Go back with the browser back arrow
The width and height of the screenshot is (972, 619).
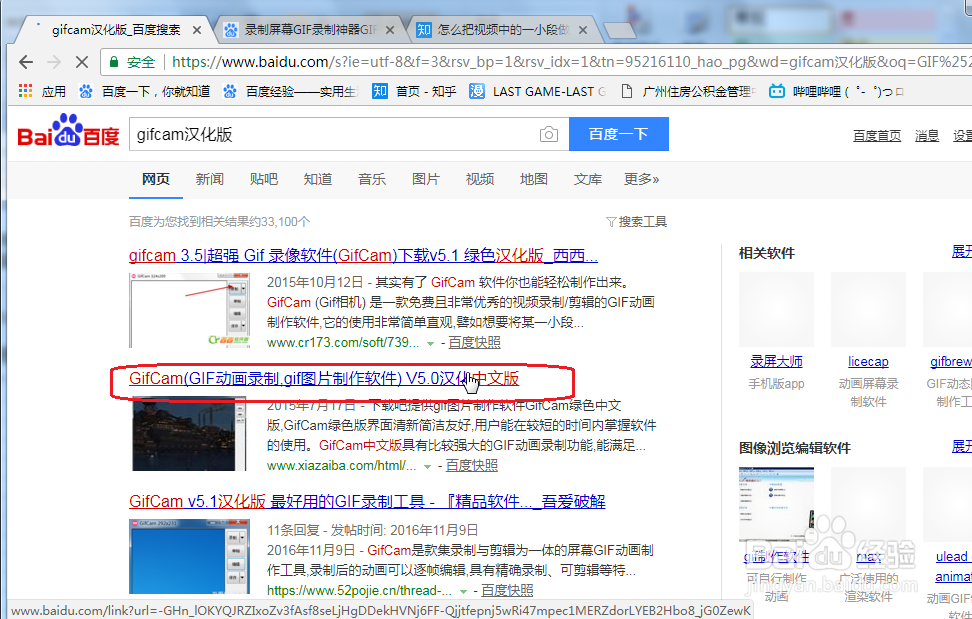pos(26,62)
